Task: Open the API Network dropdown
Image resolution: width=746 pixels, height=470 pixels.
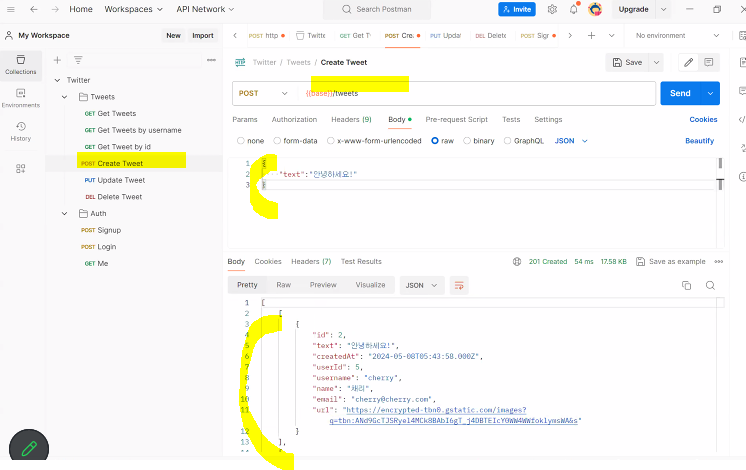Action: [x=205, y=9]
